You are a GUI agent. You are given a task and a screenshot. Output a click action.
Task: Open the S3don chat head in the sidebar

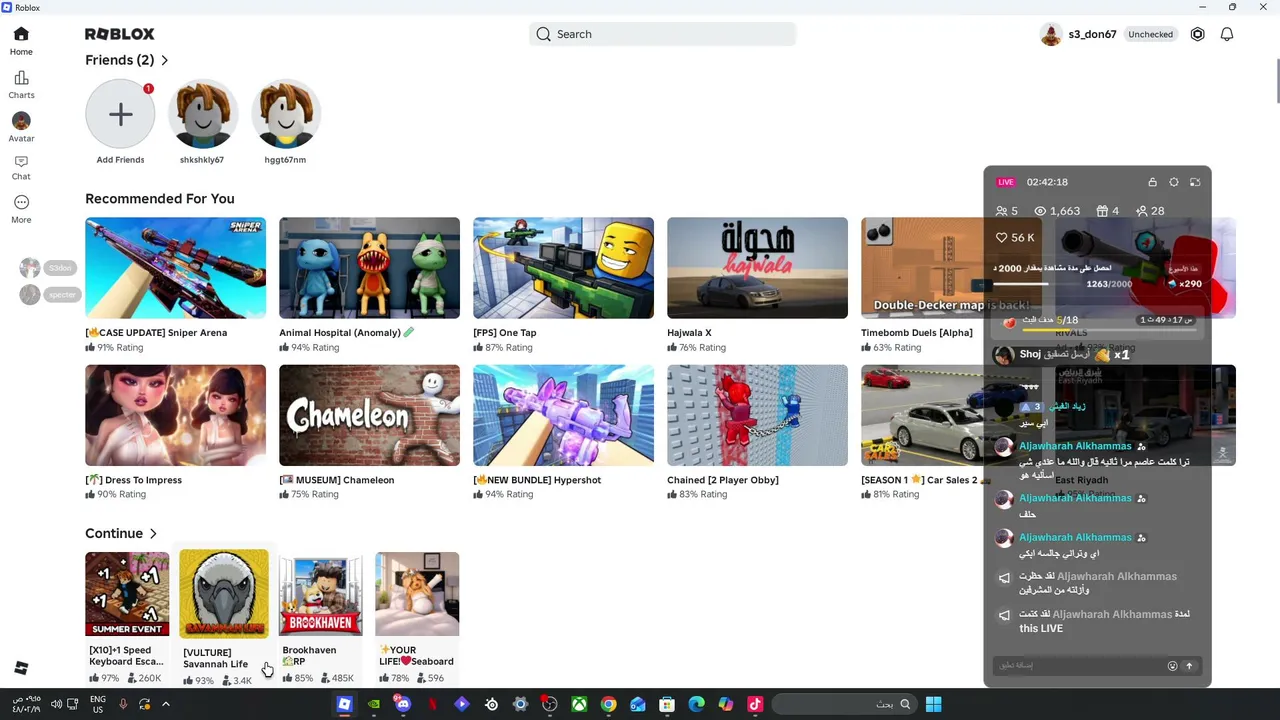pyautogui.click(x=30, y=268)
